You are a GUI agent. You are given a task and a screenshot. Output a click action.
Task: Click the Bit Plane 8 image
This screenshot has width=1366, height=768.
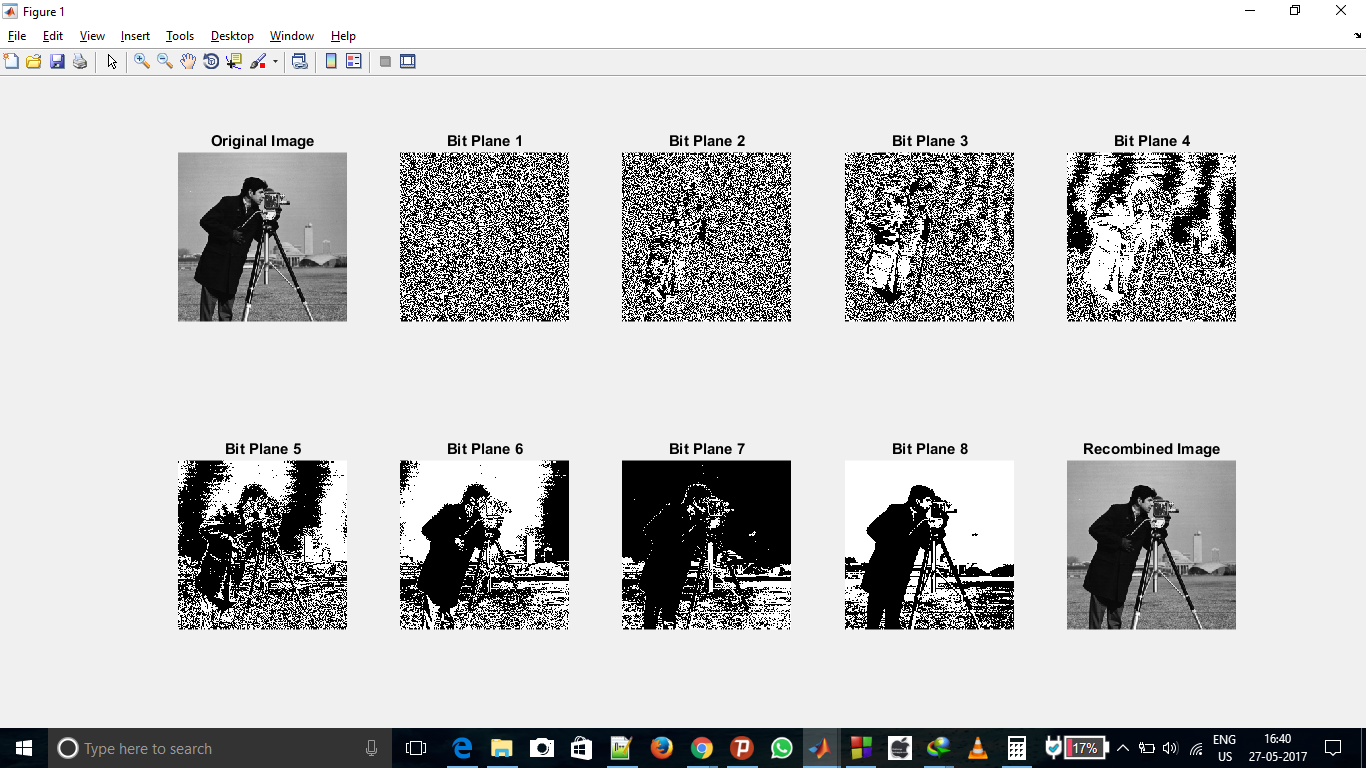[x=929, y=545]
